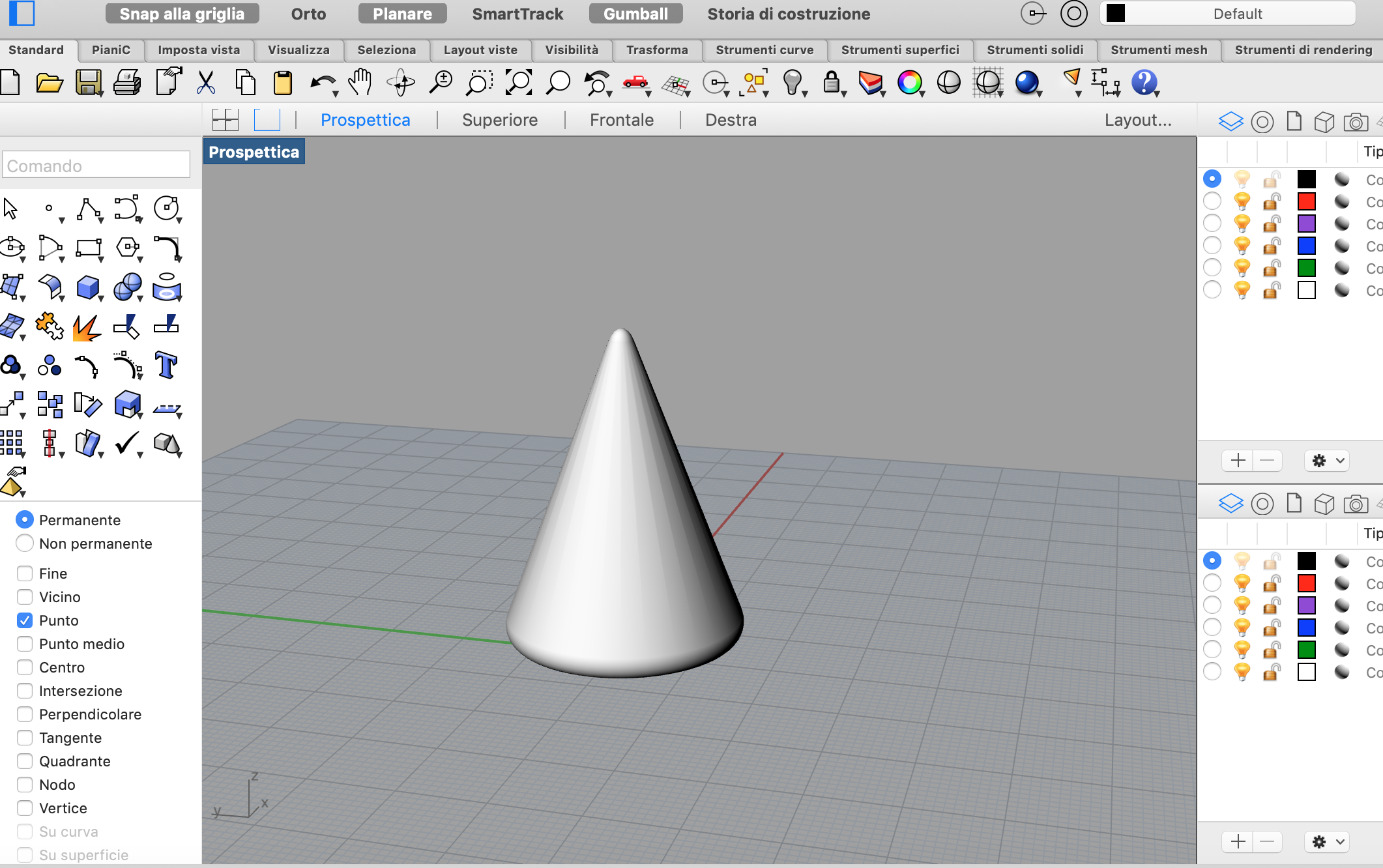
Task: Select the Permanente radio button
Action: pos(25,519)
